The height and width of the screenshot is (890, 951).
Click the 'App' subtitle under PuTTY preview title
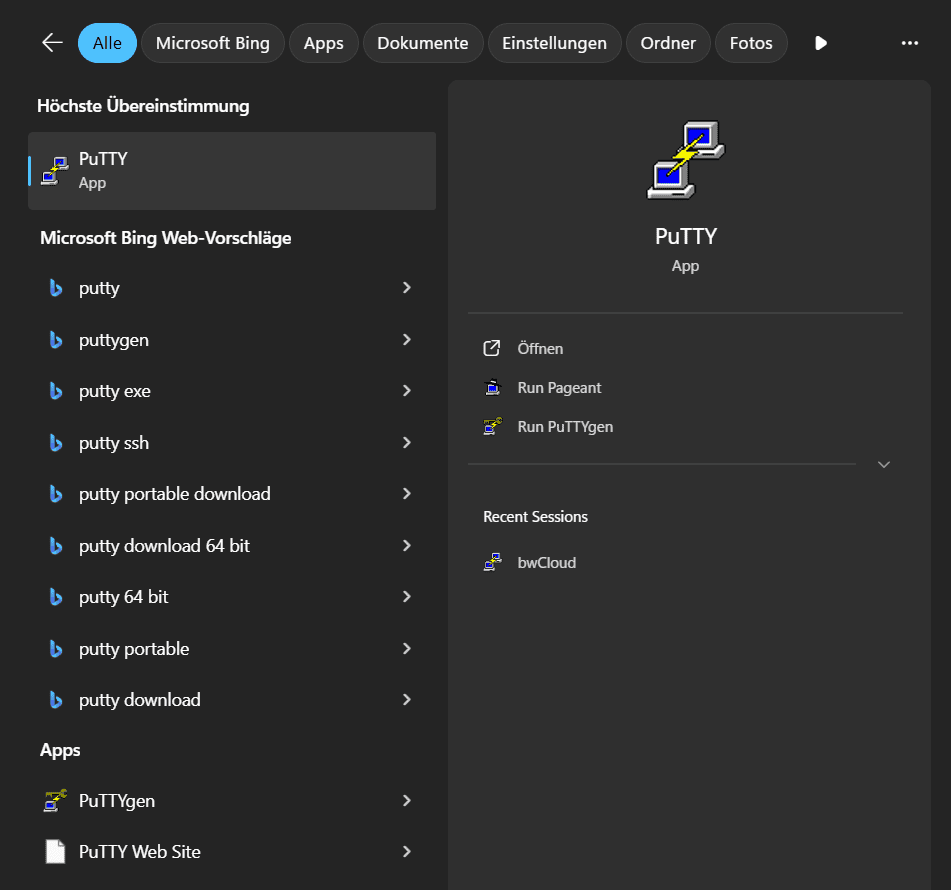pyautogui.click(x=685, y=266)
